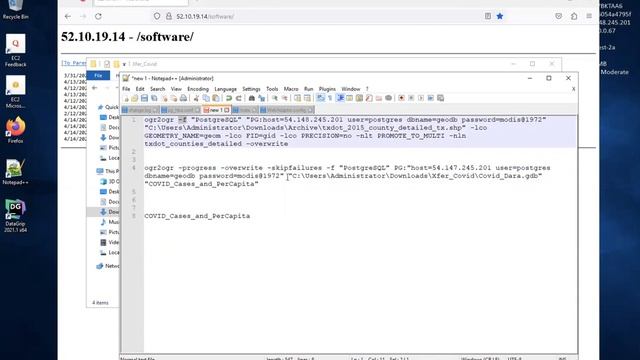Click the Cut scissors icon
The height and width of the screenshot is (360, 640).
(196, 98)
